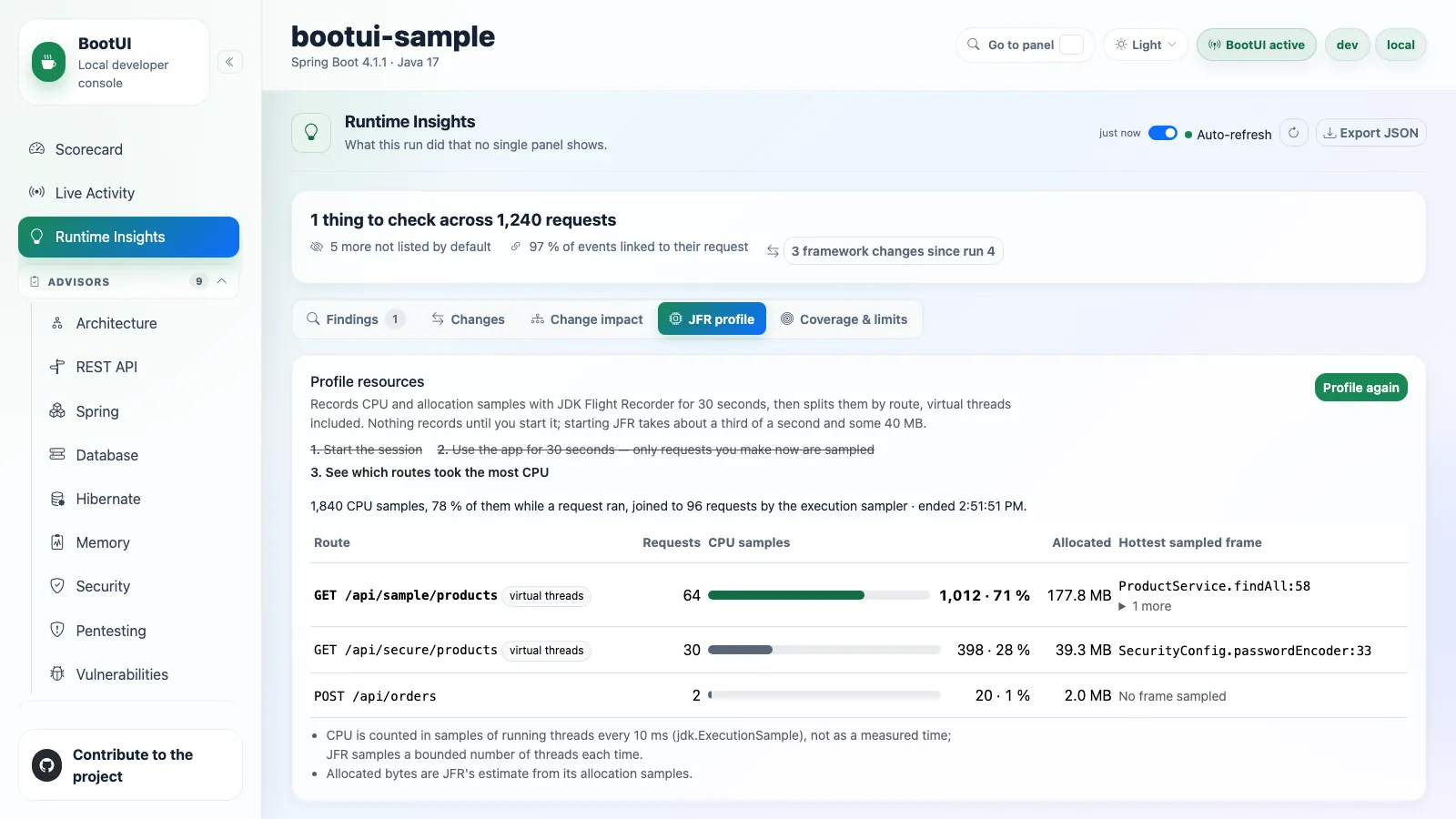Viewport: 1456px width, 819px height.
Task: Click virtual threads tag on GET /api/sample/products
Action: pos(547,596)
